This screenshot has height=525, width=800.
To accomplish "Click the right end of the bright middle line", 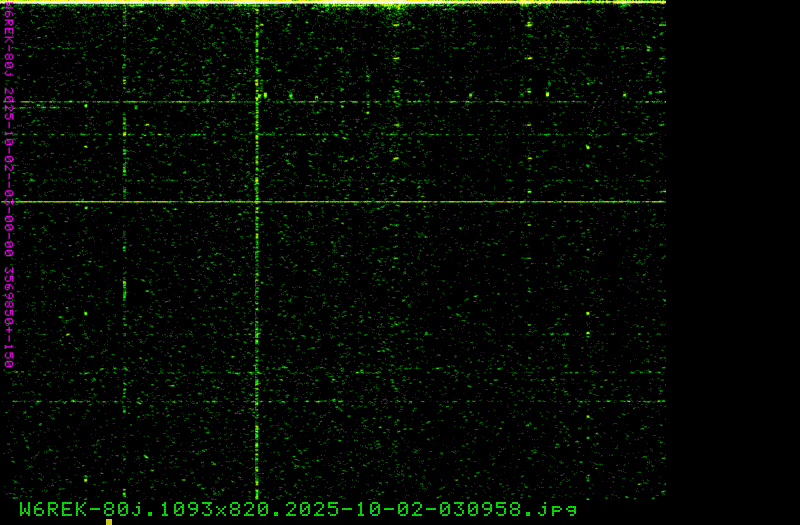I will (x=660, y=202).
